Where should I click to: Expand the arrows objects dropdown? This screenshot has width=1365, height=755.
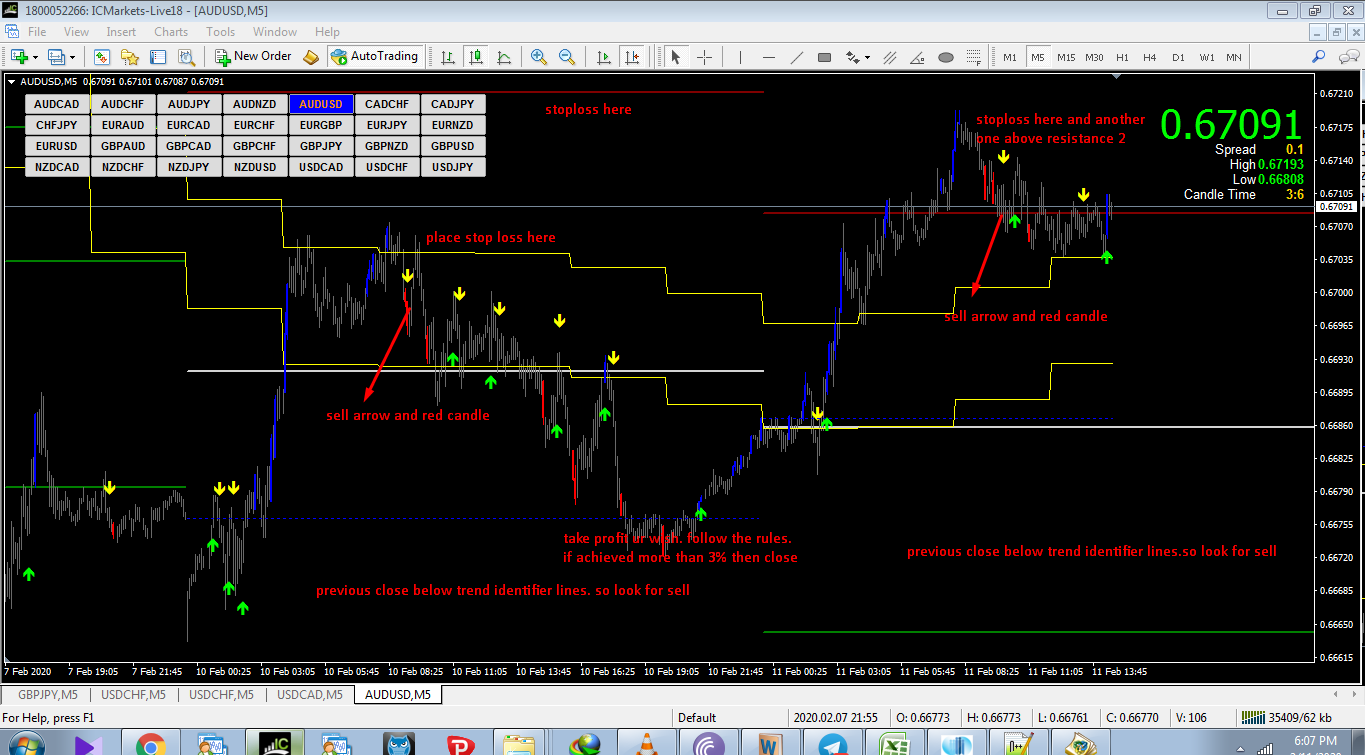[x=867, y=57]
